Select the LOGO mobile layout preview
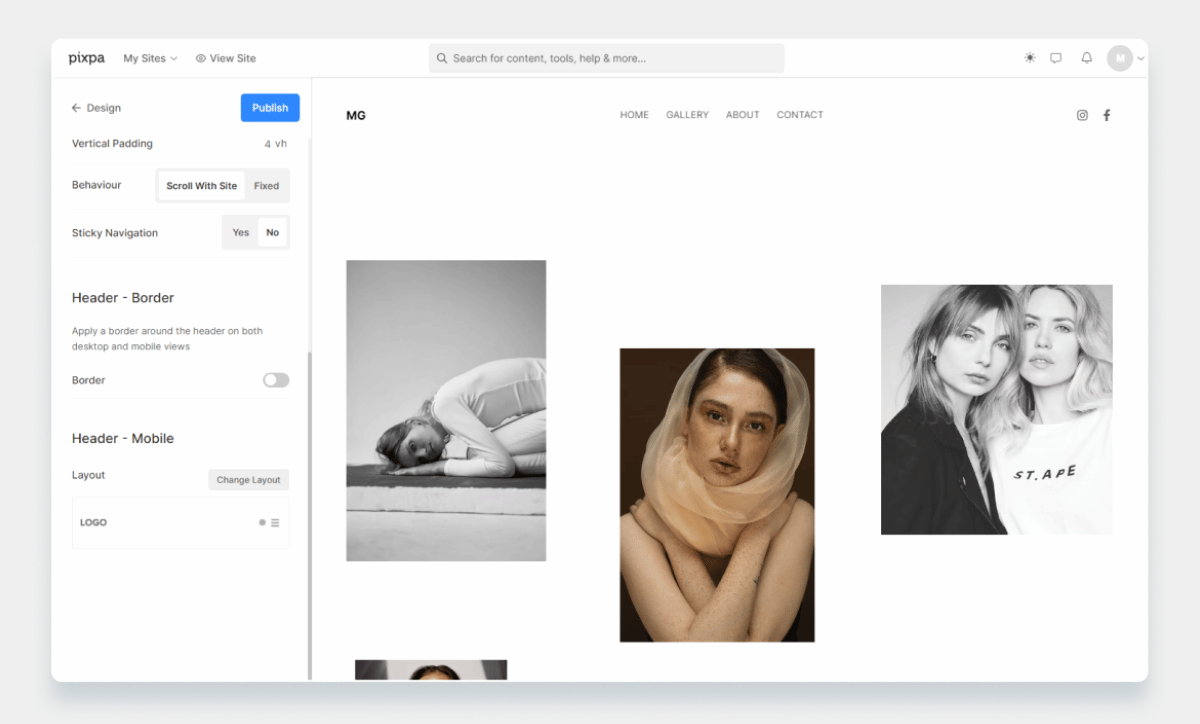The width and height of the screenshot is (1200, 724). [x=180, y=523]
